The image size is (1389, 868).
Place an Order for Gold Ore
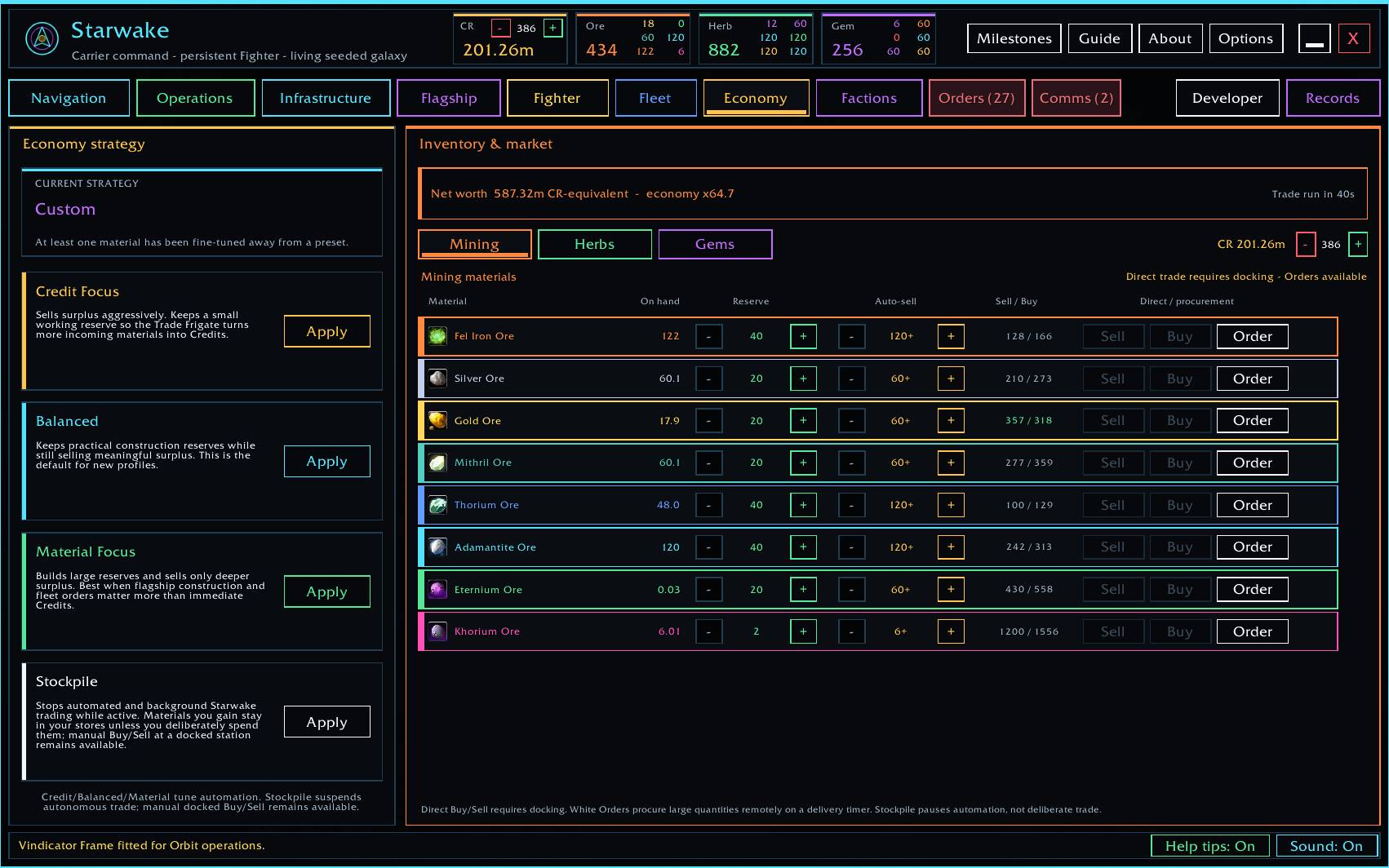pyautogui.click(x=1253, y=421)
